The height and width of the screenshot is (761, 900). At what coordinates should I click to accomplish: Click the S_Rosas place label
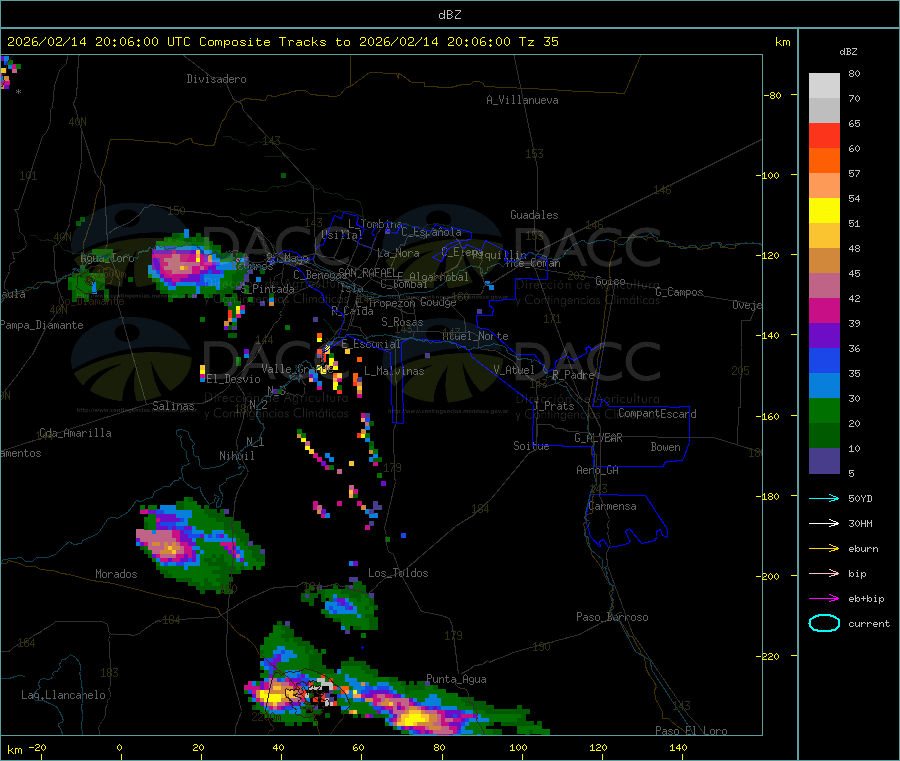pos(402,322)
